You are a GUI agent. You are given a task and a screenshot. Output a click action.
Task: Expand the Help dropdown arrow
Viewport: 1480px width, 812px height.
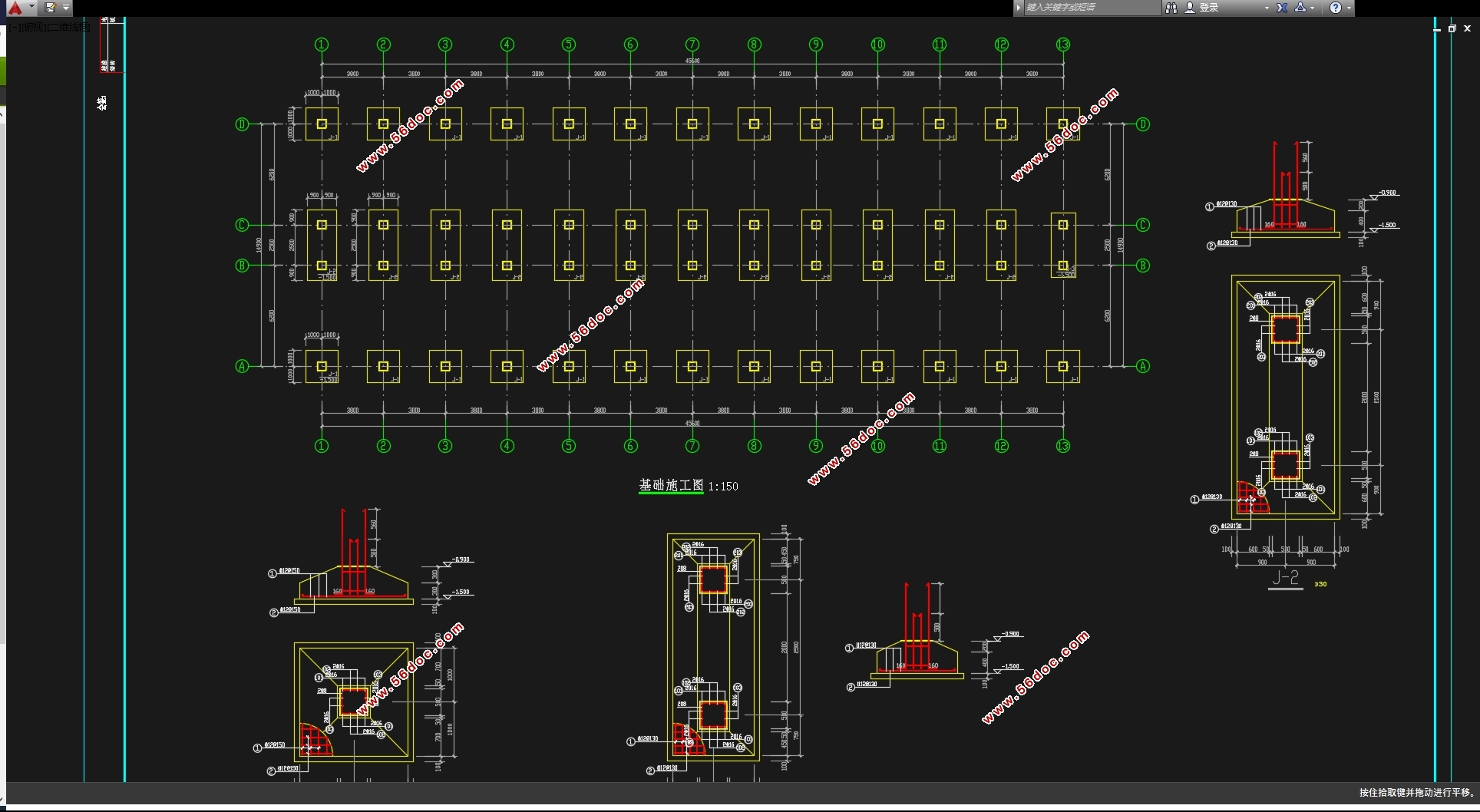click(x=1349, y=8)
